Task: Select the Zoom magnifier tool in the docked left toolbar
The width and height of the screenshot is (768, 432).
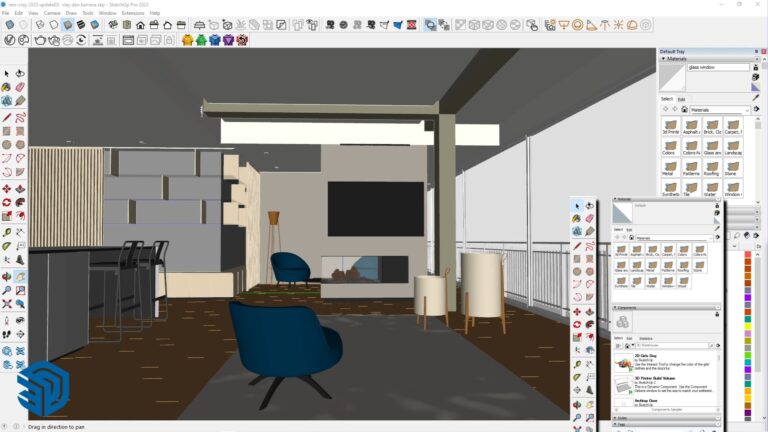Action: pos(6,290)
